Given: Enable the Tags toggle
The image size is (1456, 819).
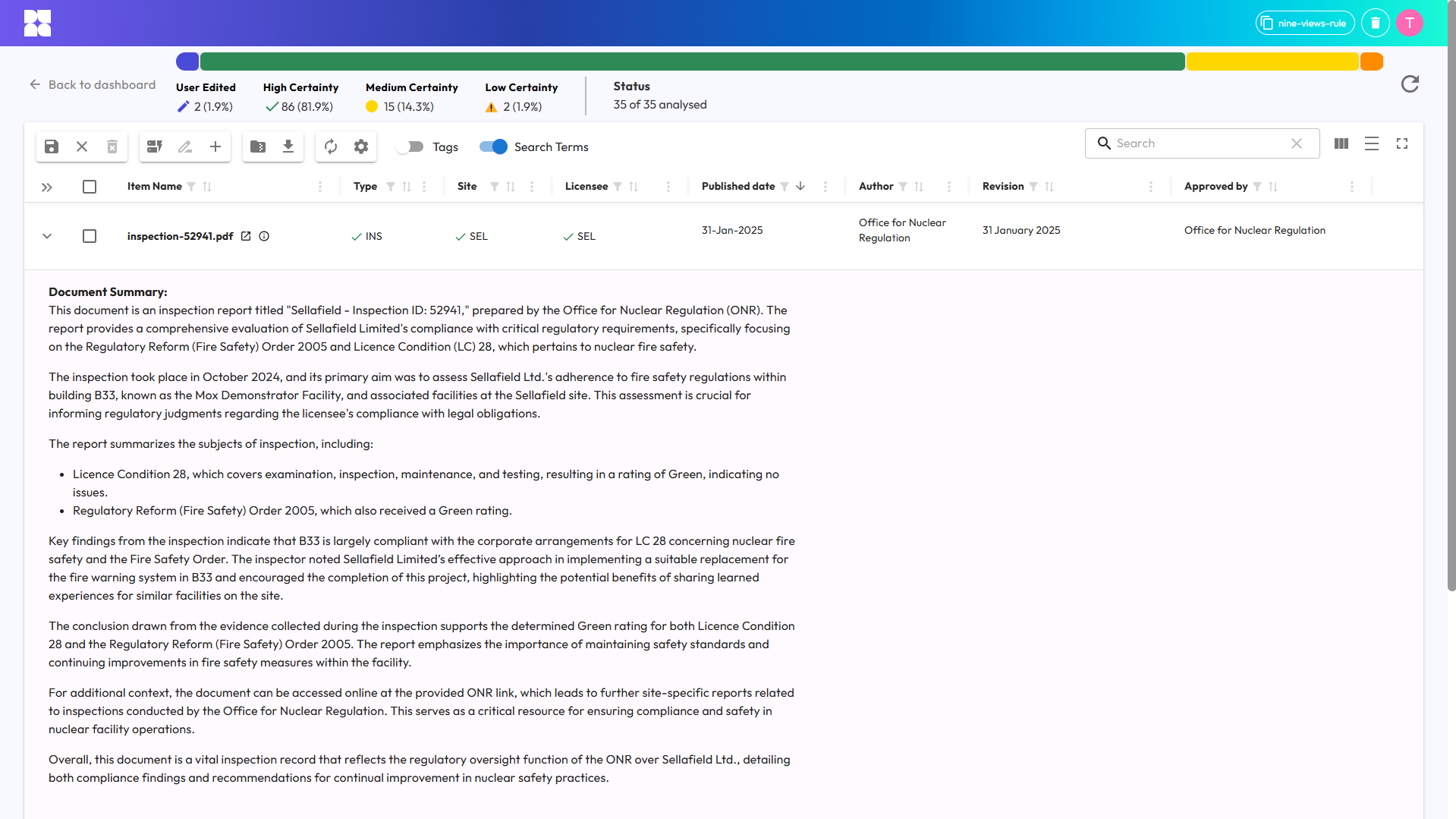Looking at the screenshot, I should click(x=410, y=146).
